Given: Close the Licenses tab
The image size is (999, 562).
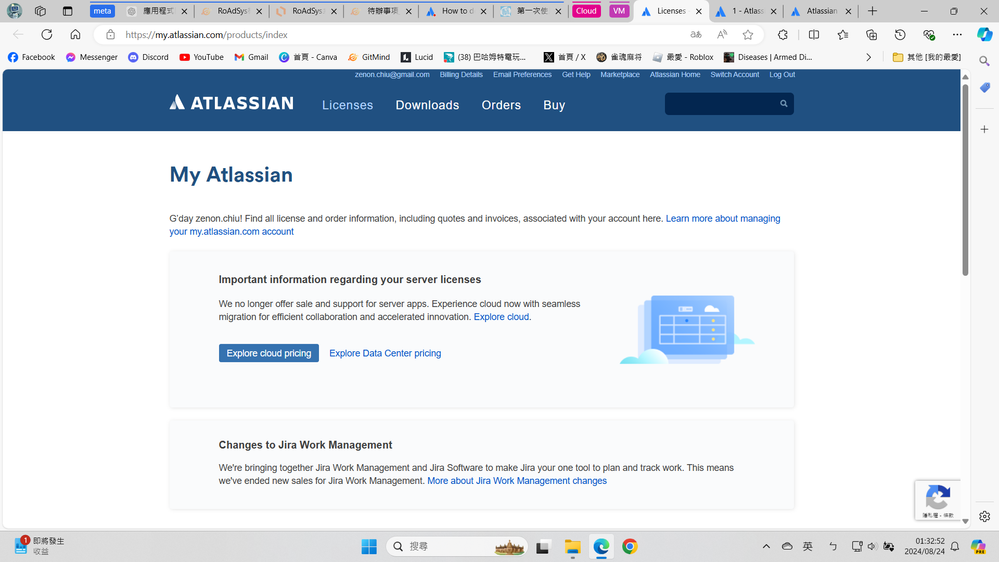Looking at the screenshot, I should [698, 11].
